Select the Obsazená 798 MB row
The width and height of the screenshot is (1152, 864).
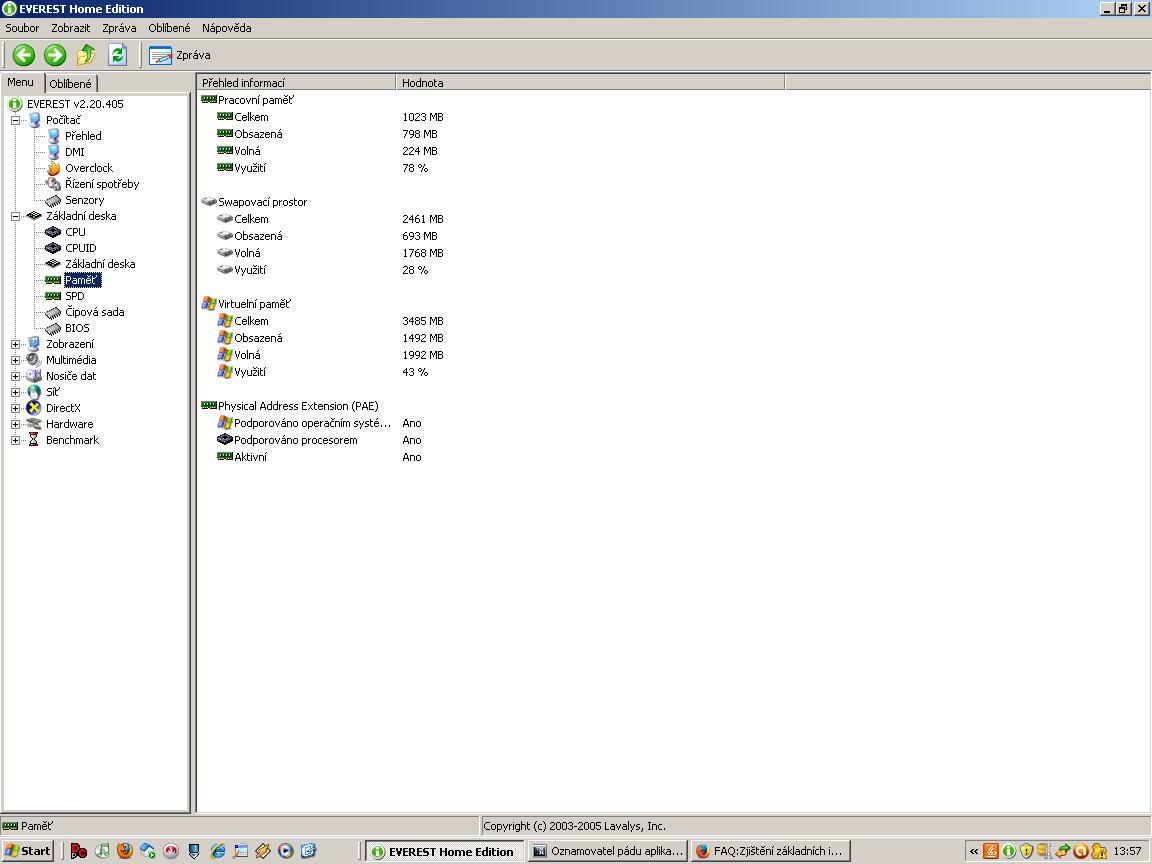click(x=328, y=134)
